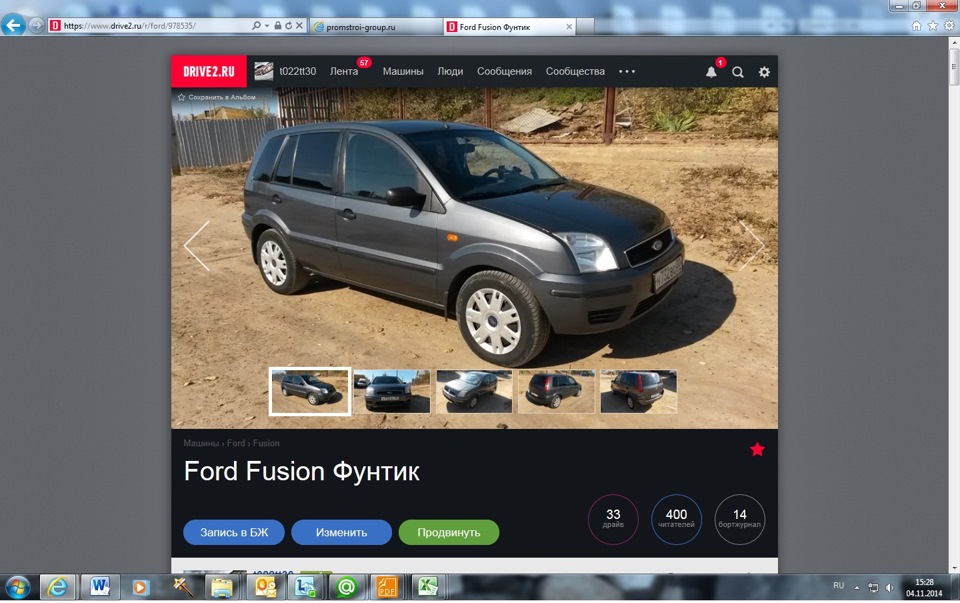Select the fifth thumbnail, rear view
The width and height of the screenshot is (960, 603).
(639, 391)
